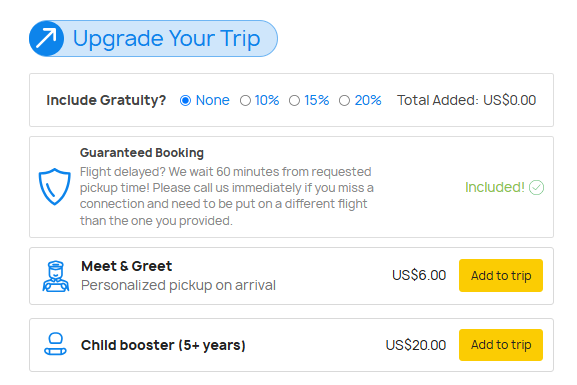Screen dimensions: 577x385
Task: Choose 15% gratuity
Action: (294, 100)
